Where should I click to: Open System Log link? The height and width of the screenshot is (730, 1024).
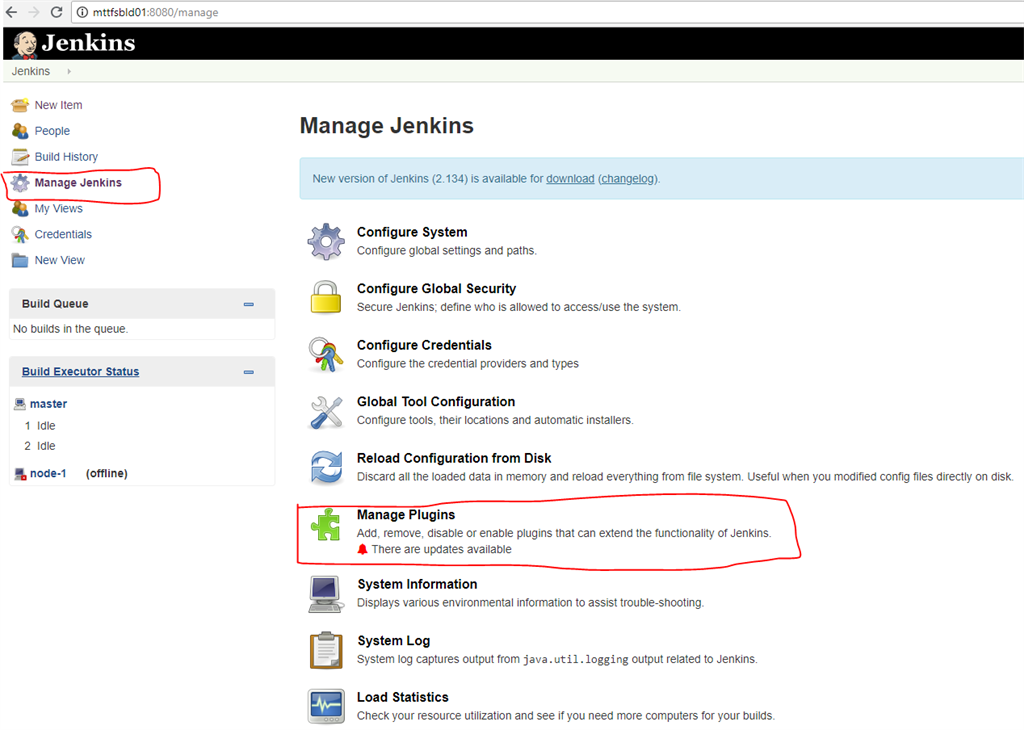pyautogui.click(x=393, y=641)
